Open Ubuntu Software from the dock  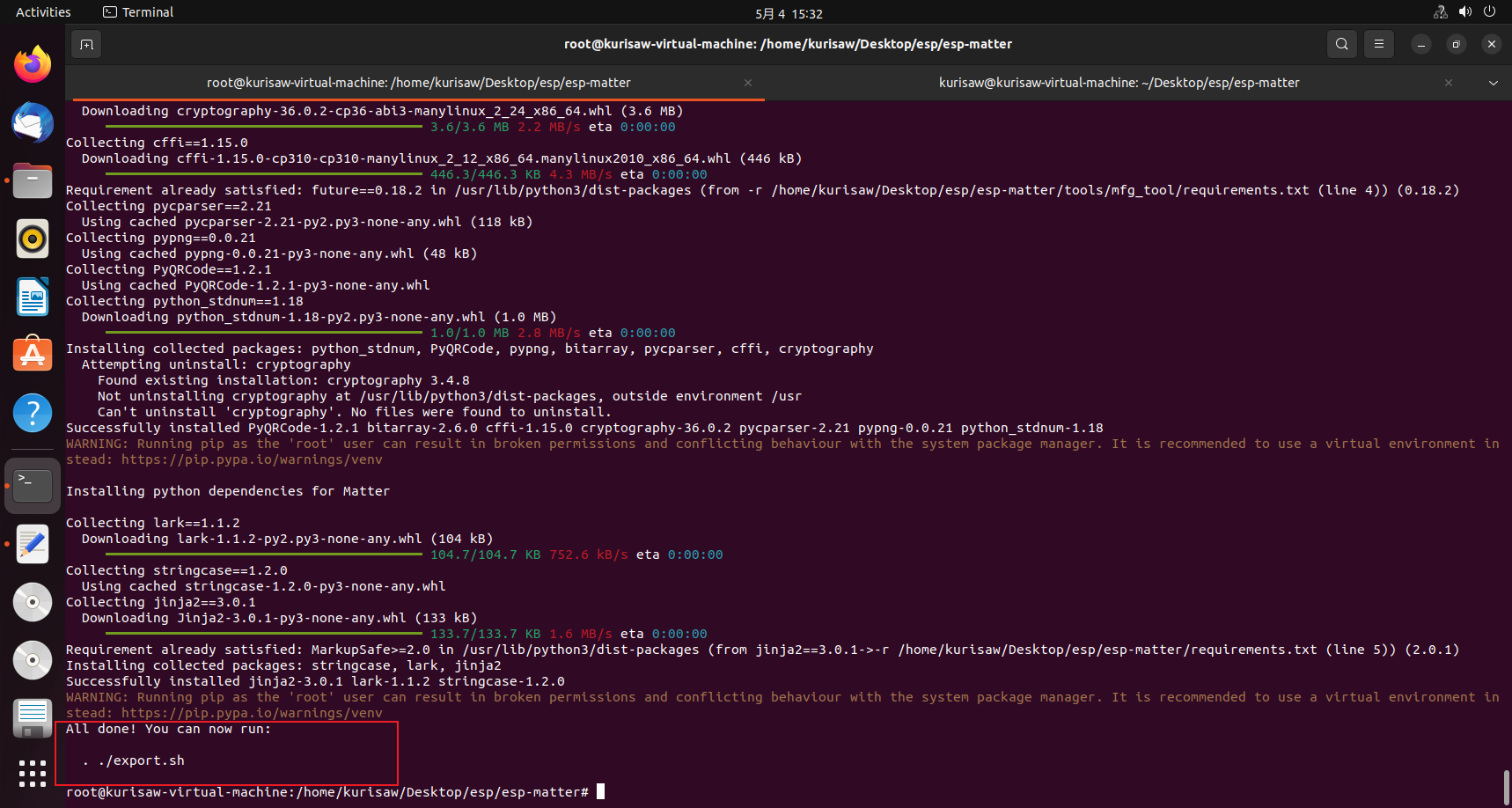point(33,354)
